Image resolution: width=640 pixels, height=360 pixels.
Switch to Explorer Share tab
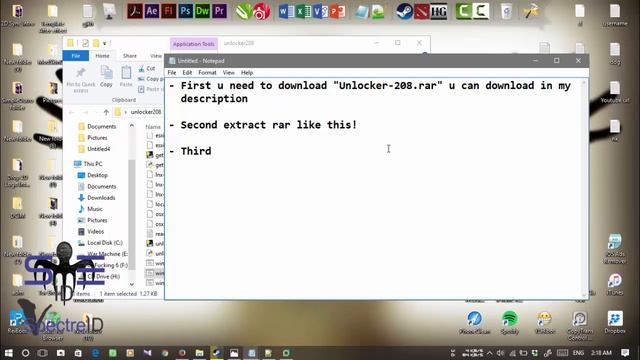[x=130, y=56]
